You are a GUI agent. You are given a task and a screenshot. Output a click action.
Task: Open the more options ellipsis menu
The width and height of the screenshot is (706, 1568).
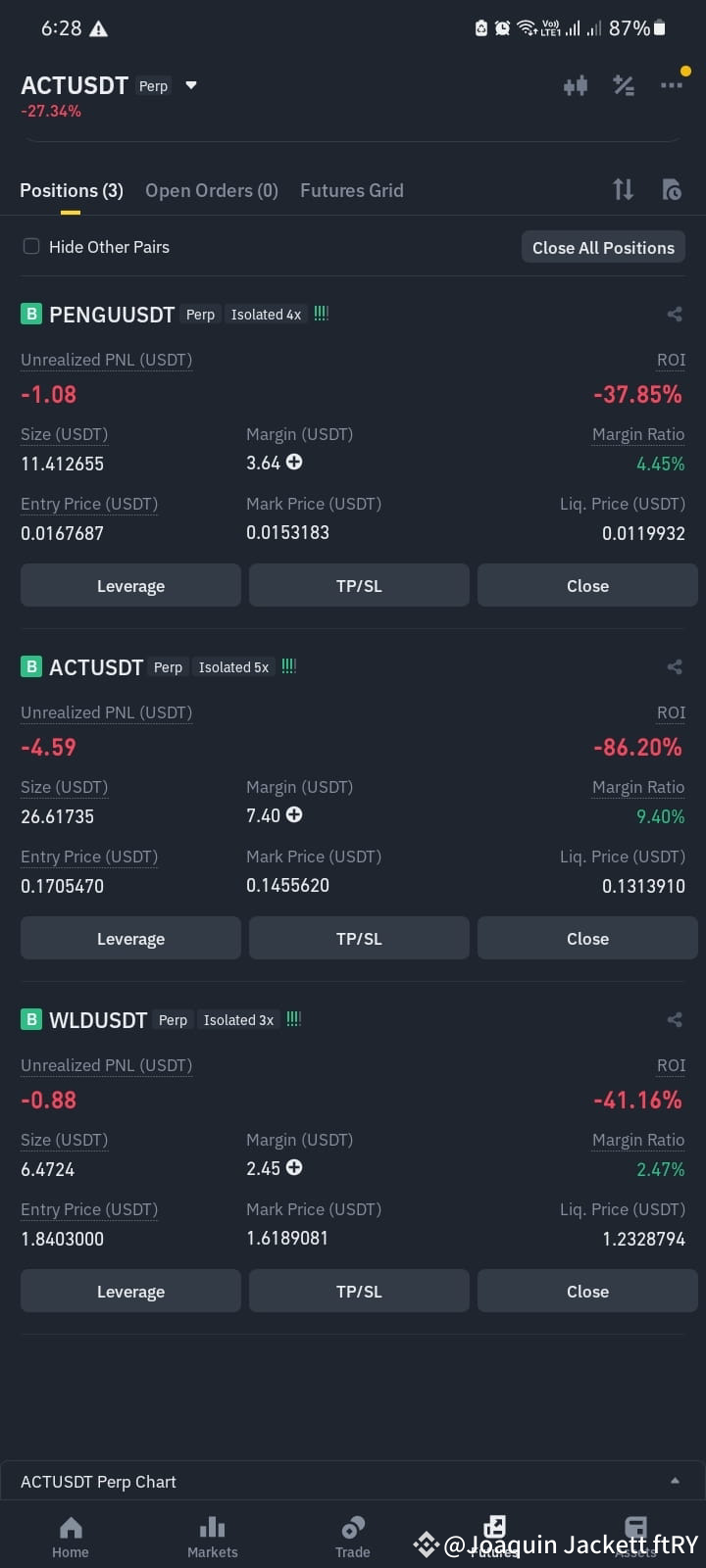point(671,85)
